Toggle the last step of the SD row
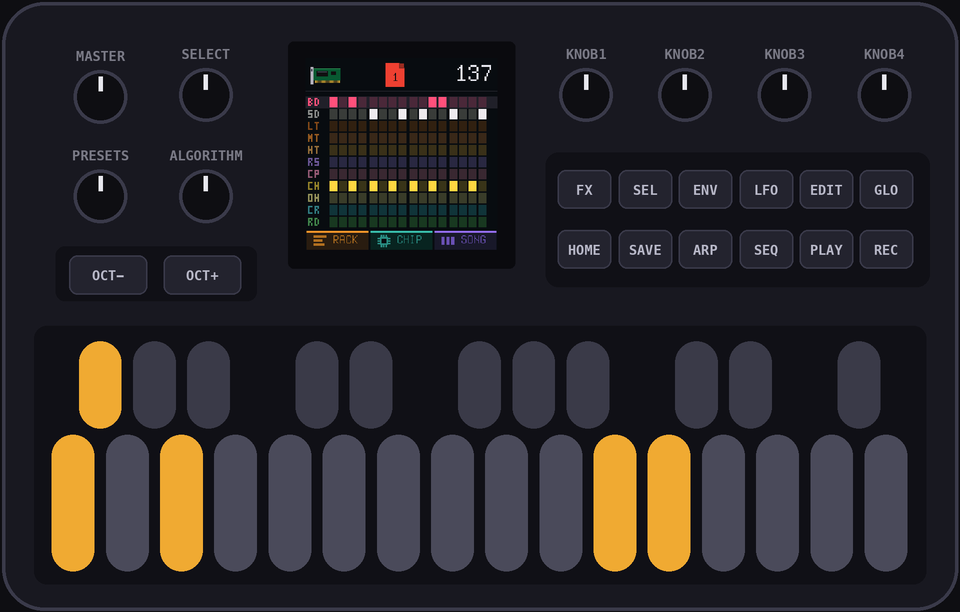 pos(482,114)
